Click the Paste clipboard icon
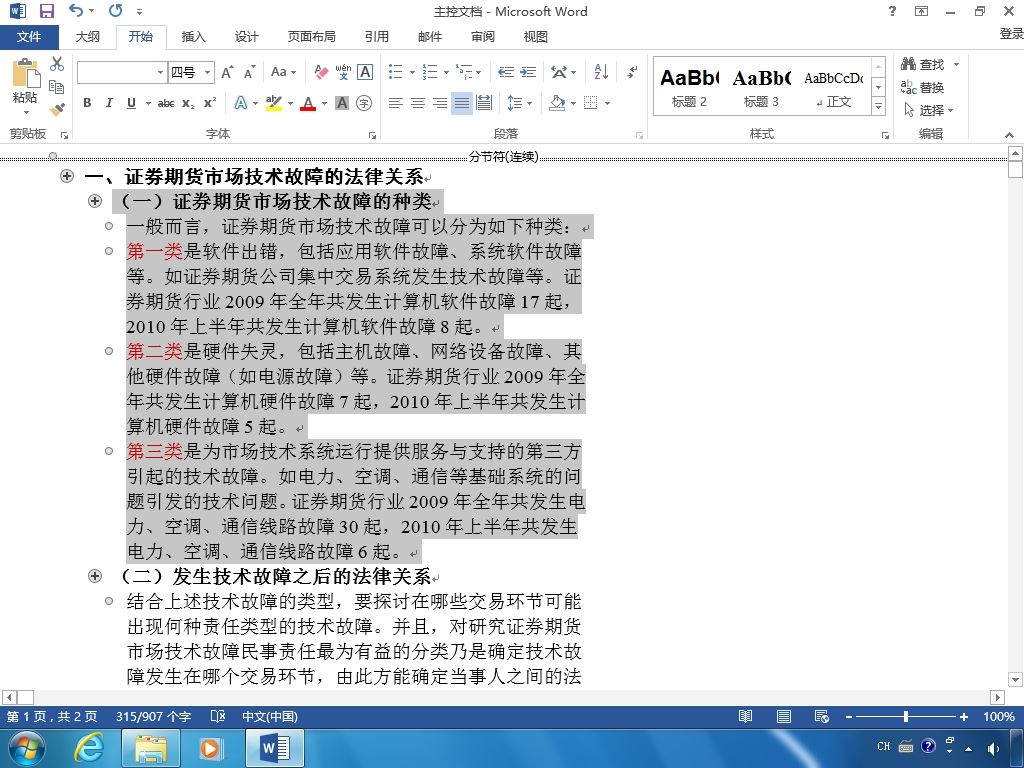1024x768 pixels. click(26, 73)
